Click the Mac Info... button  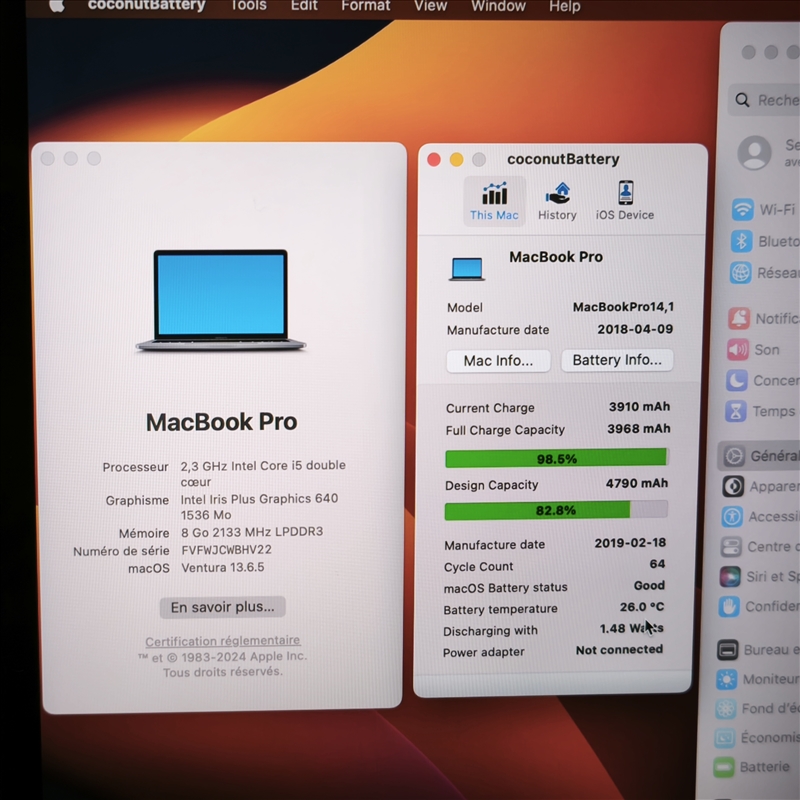click(x=498, y=361)
